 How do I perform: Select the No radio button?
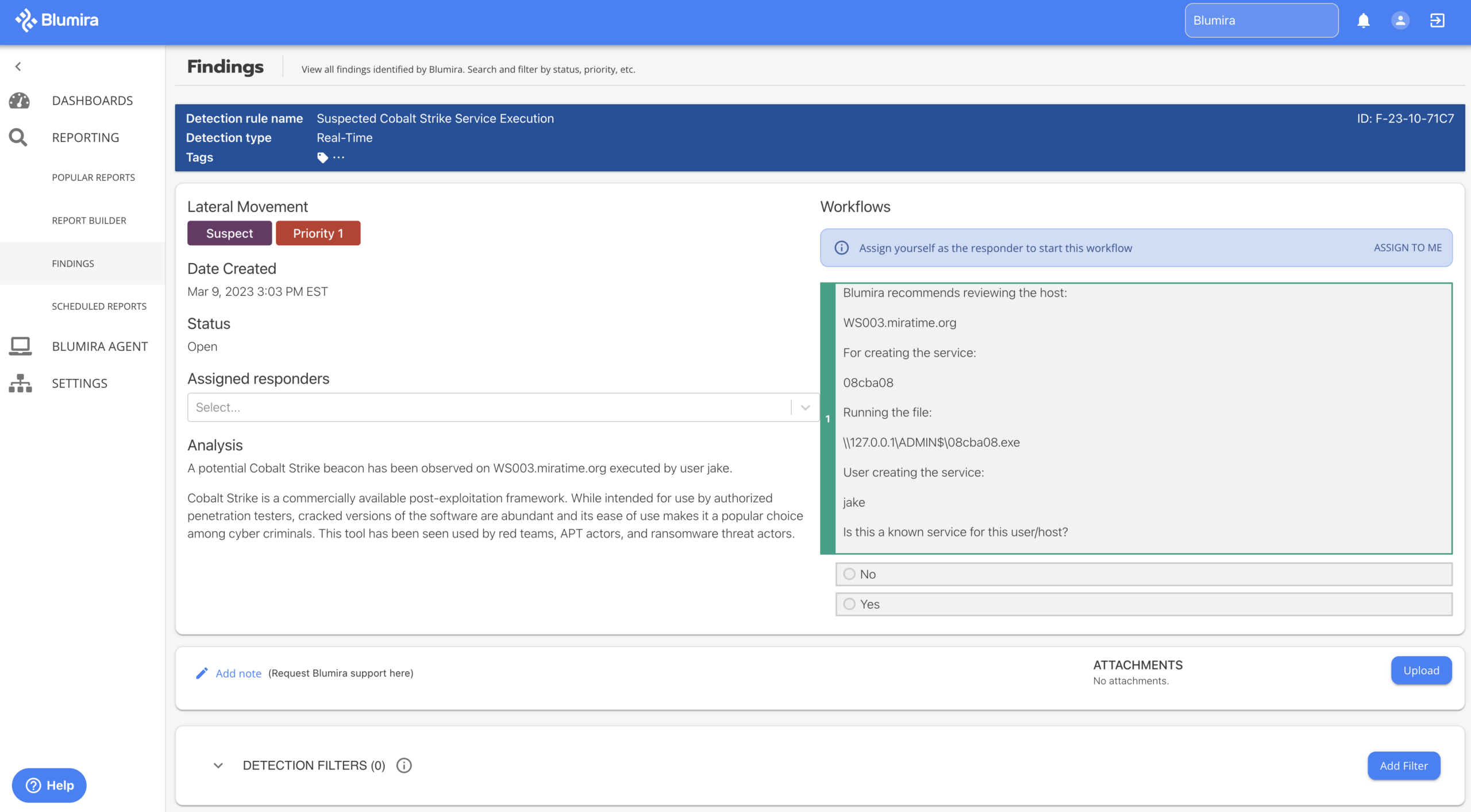click(850, 574)
